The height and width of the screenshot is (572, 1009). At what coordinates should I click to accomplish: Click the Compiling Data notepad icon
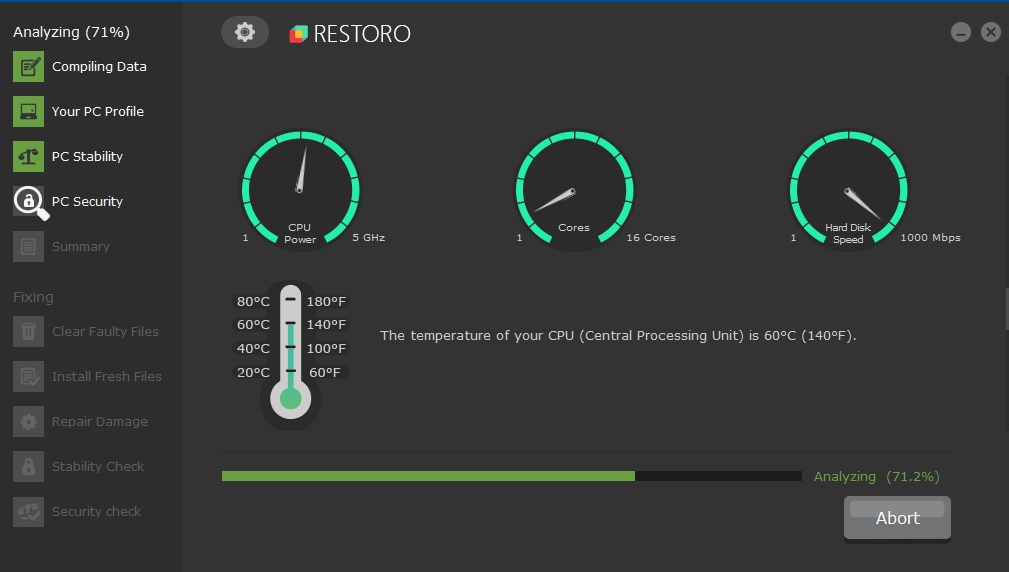coord(28,66)
